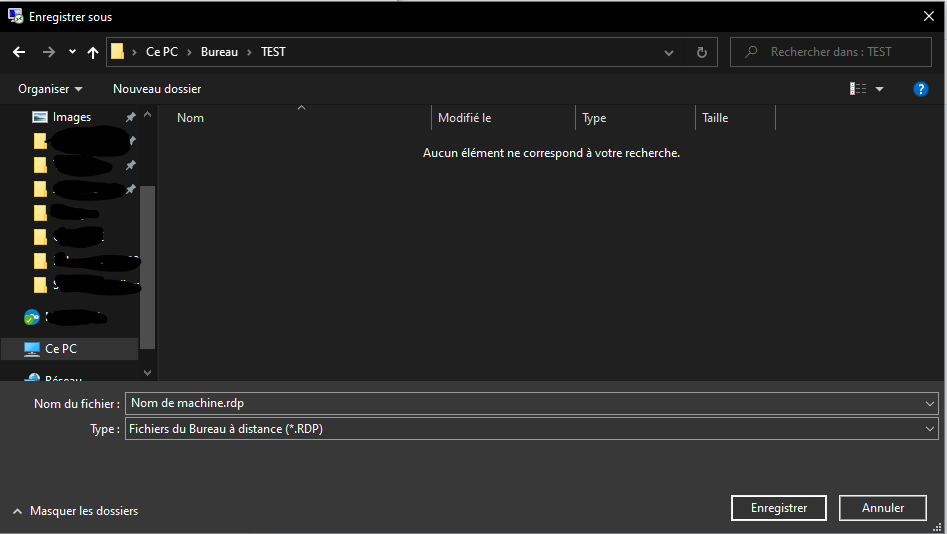Collapse folders with Masquer les dossiers
This screenshot has width=947, height=534.
click(75, 511)
